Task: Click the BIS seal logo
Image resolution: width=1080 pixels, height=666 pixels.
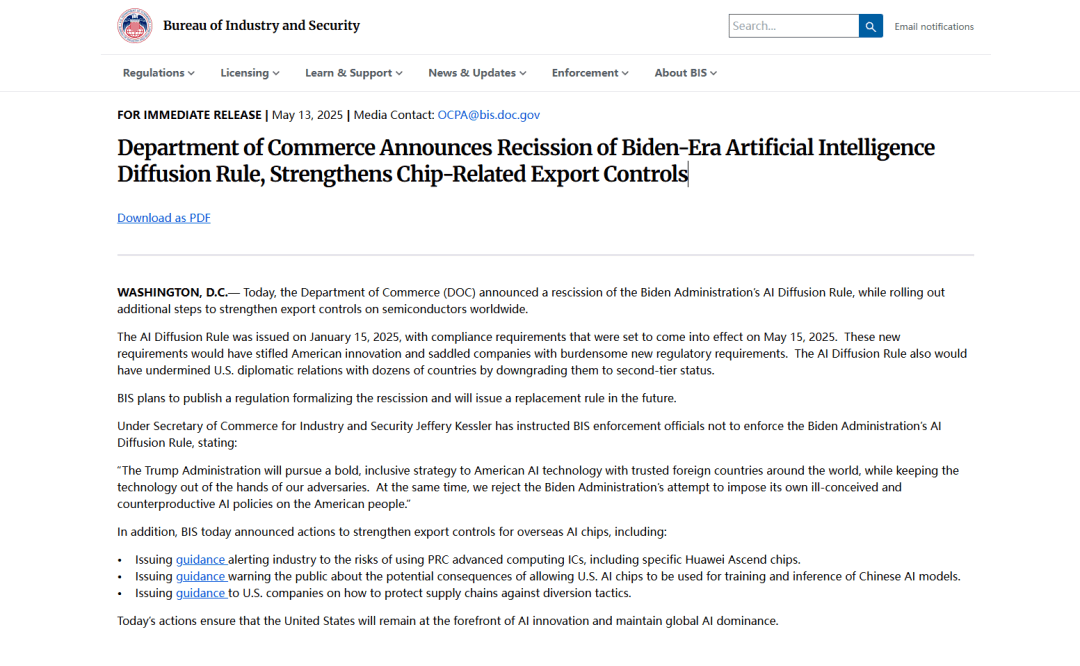Action: [x=135, y=26]
